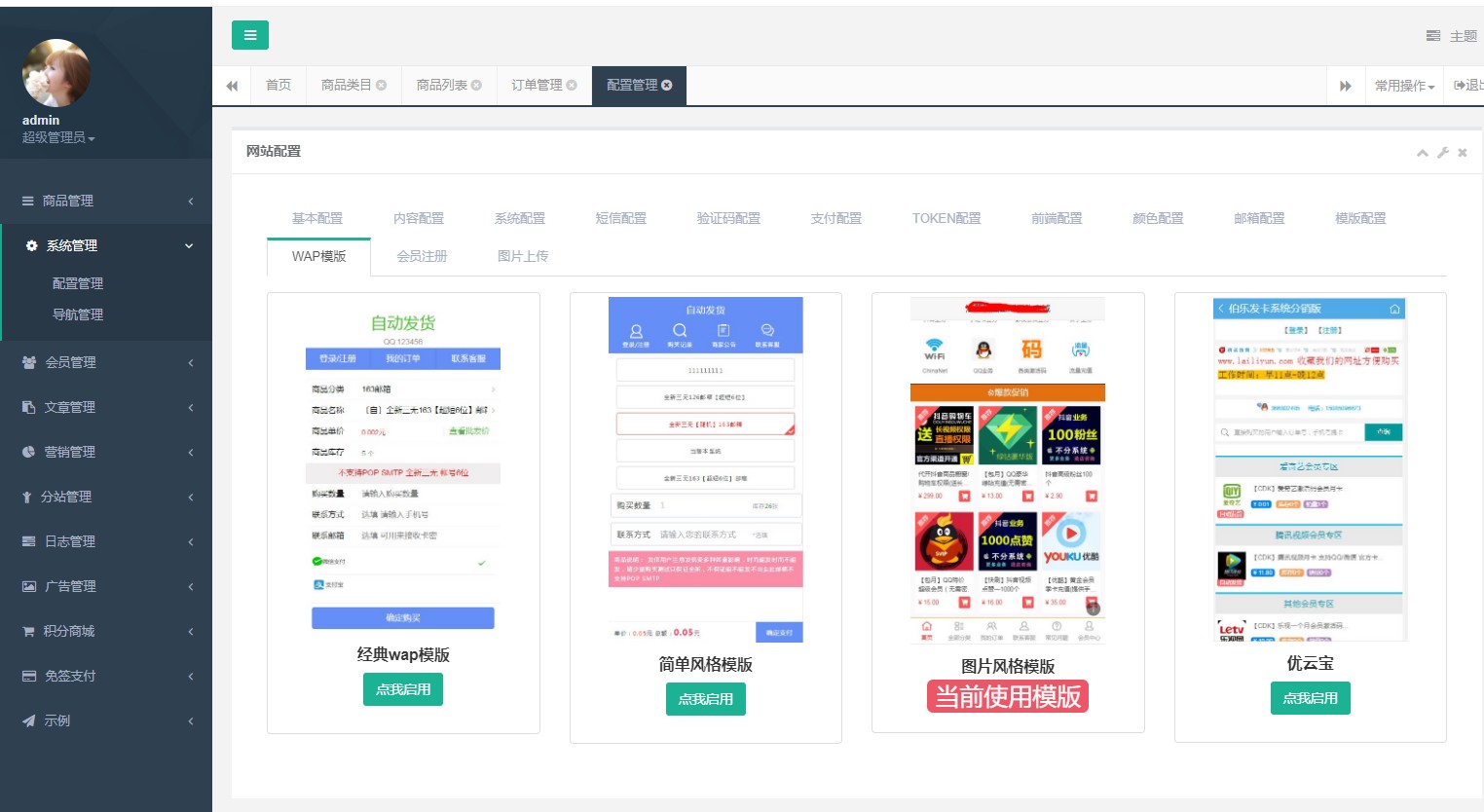Viewport: 1484px width, 812px height.
Task: Open panel settings via the wrench icon
Action: click(x=1443, y=153)
